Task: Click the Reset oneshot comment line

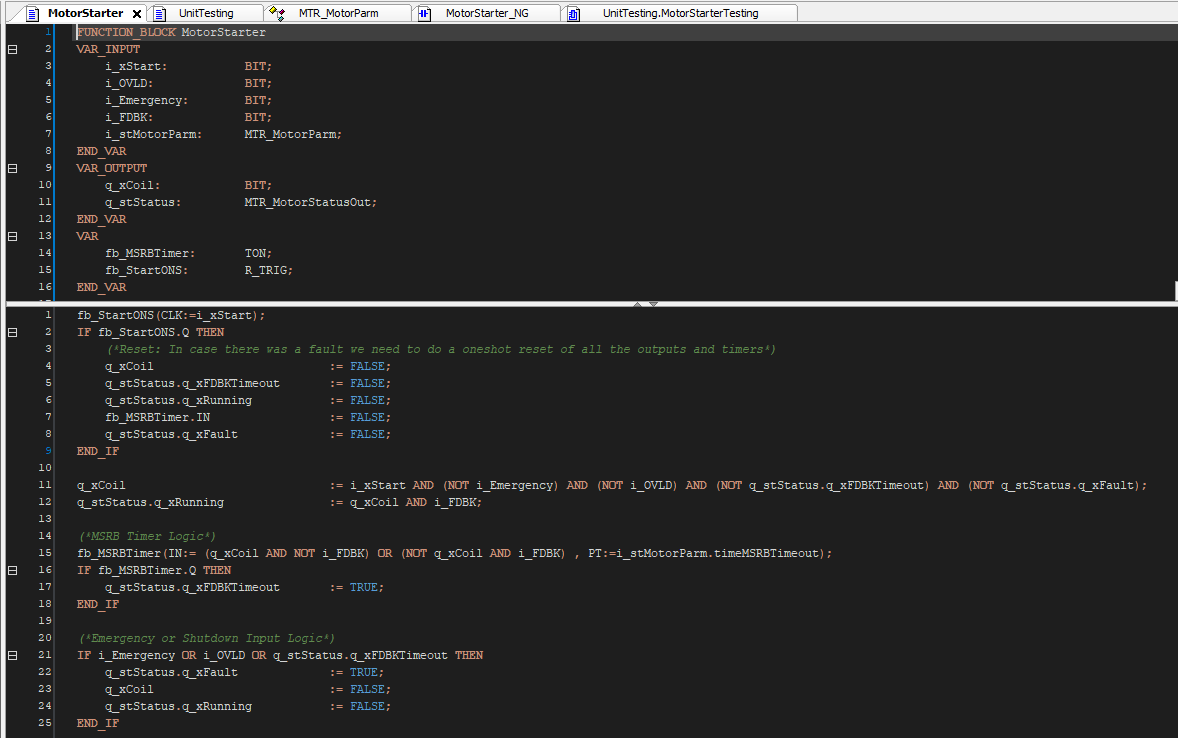Action: tap(441, 349)
